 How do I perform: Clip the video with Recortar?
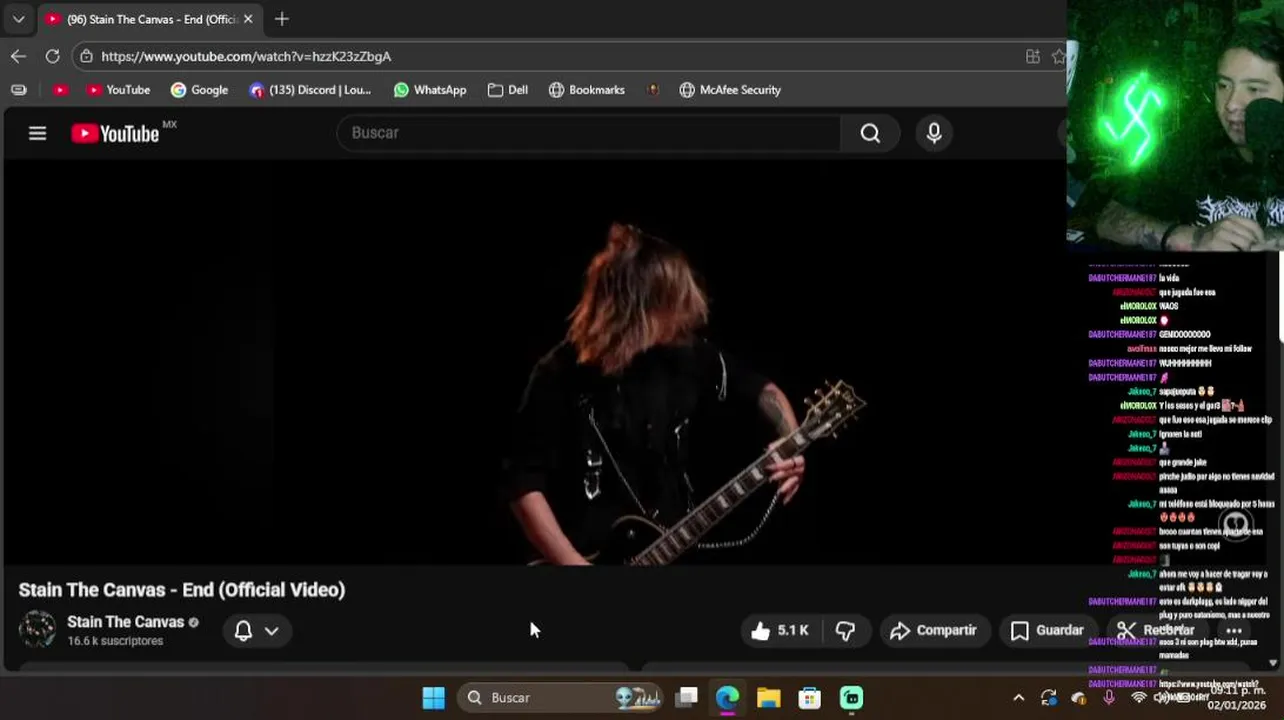1155,630
